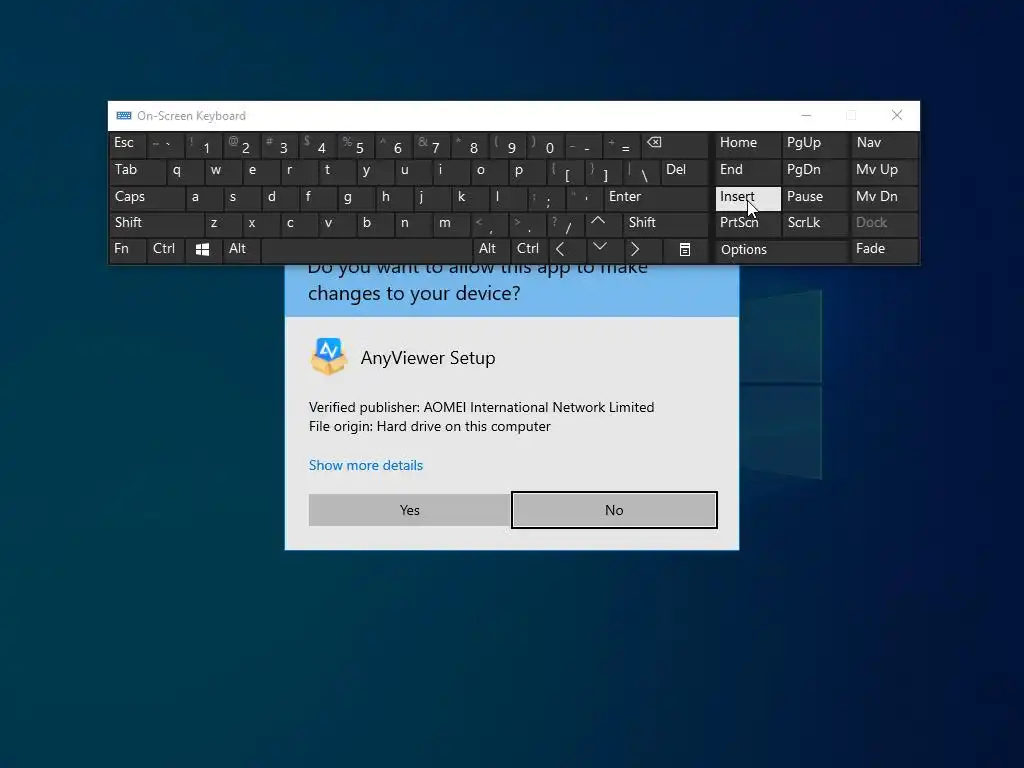Toggle the right Alt key
1024x768 pixels.
click(491, 249)
